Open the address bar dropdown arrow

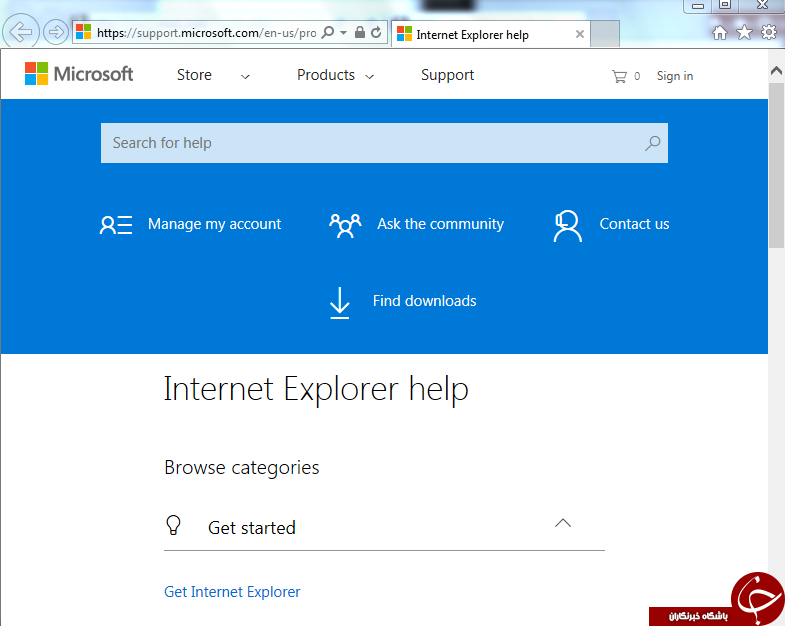(x=343, y=33)
